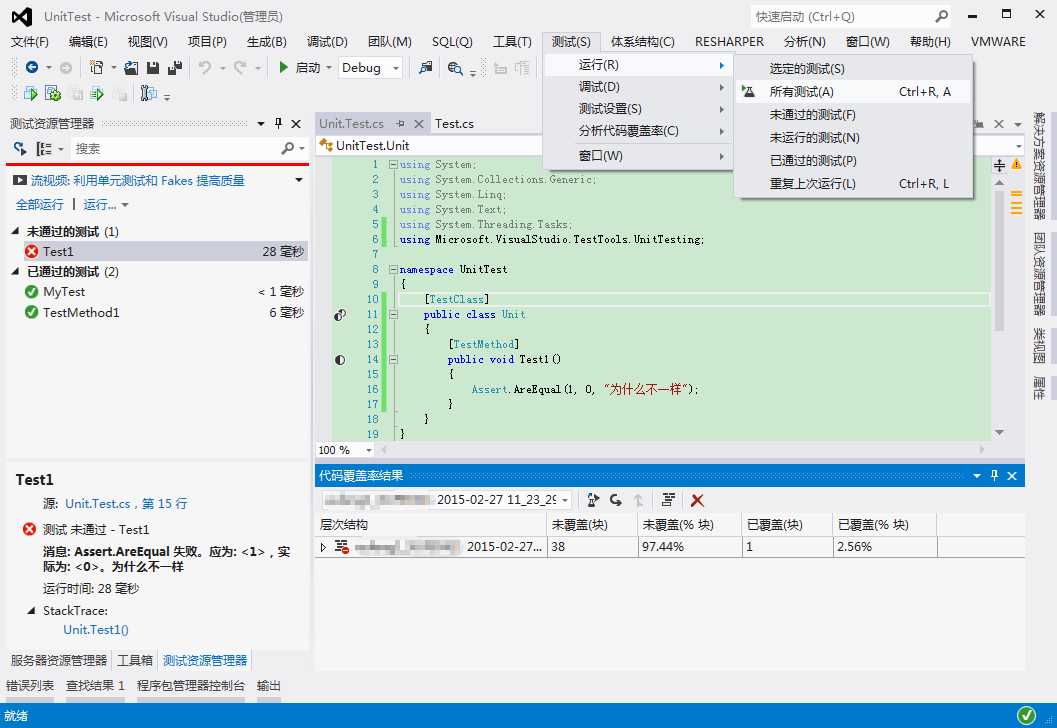The height and width of the screenshot is (728, 1057).
Task: Expand the coverage result row in 层次结构
Action: click(324, 547)
